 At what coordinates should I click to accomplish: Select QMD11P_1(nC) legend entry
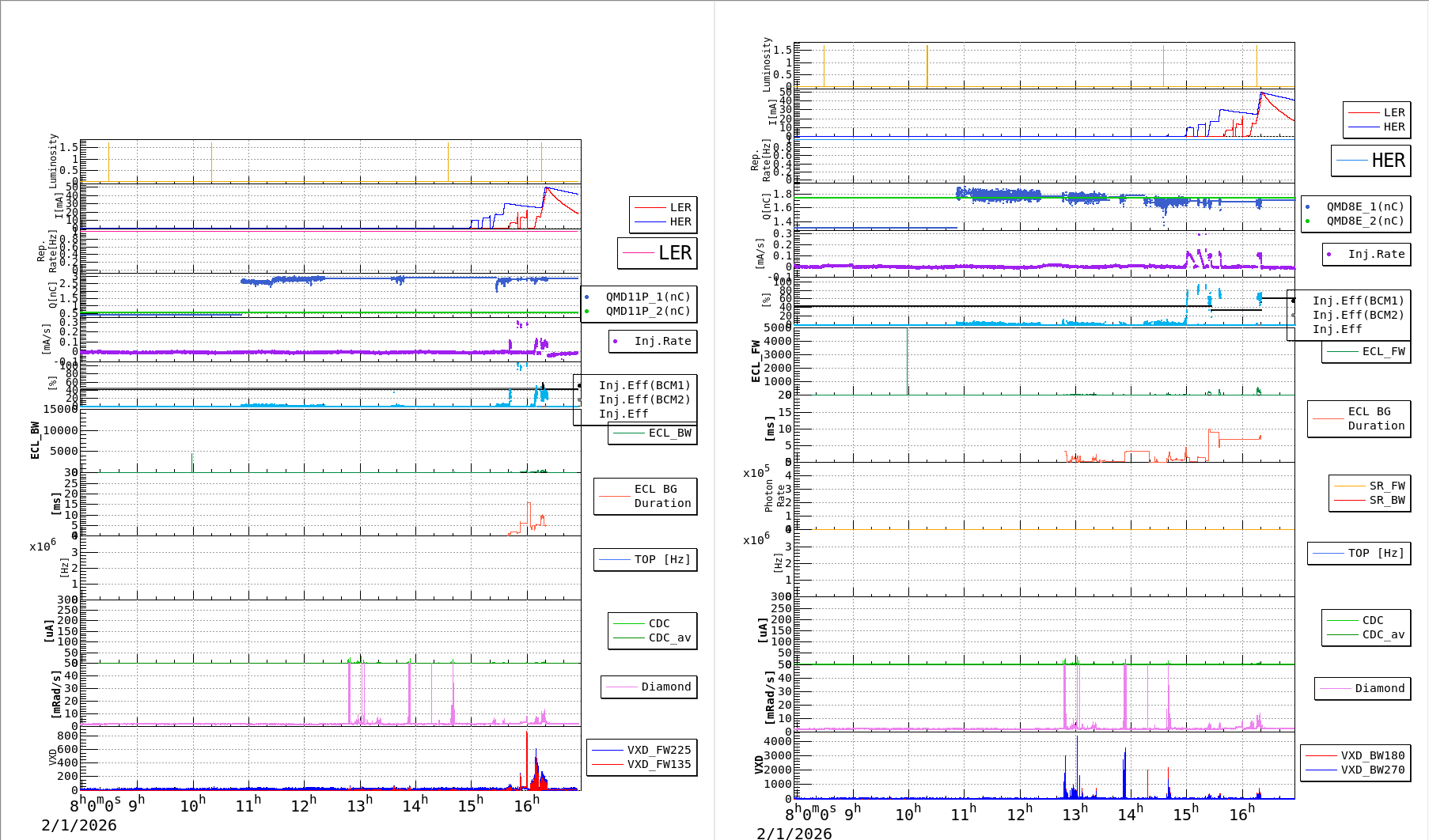click(x=647, y=297)
